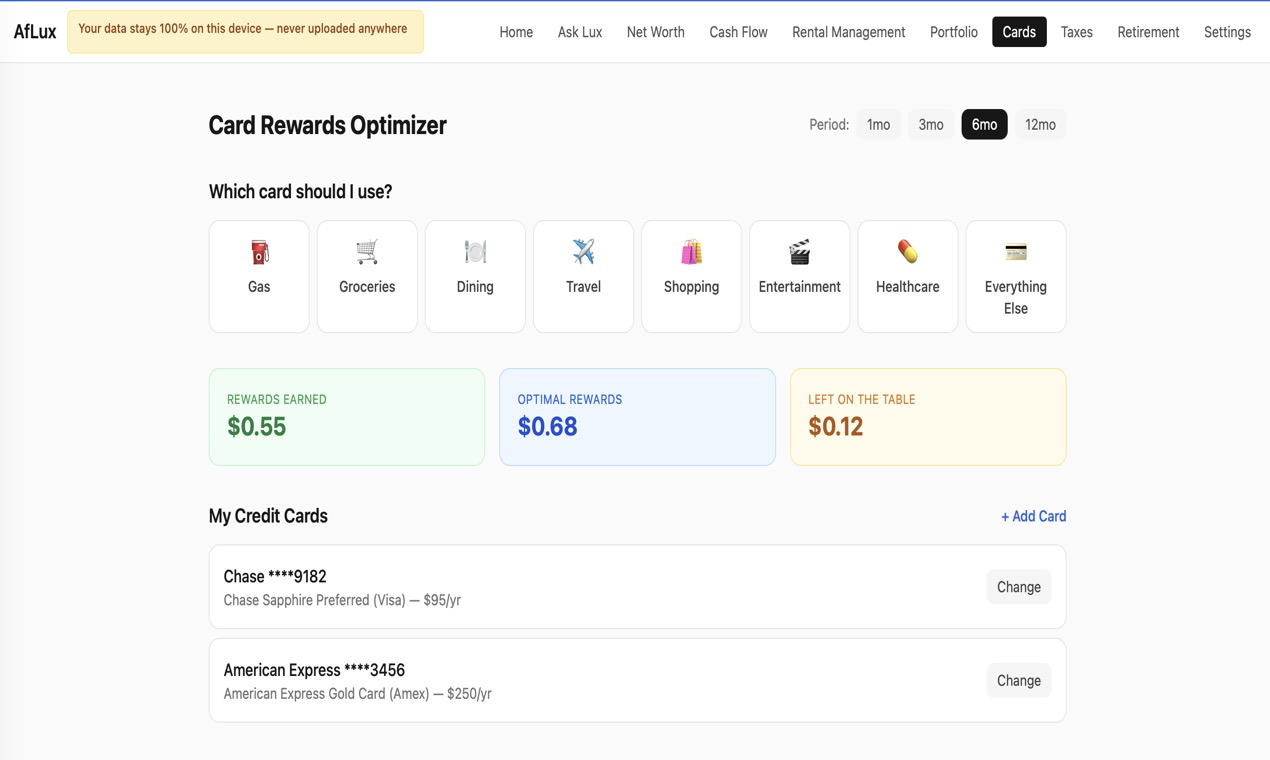The image size is (1270, 760).
Task: Click 'Which card should I use?' text
Action: [x=300, y=191]
